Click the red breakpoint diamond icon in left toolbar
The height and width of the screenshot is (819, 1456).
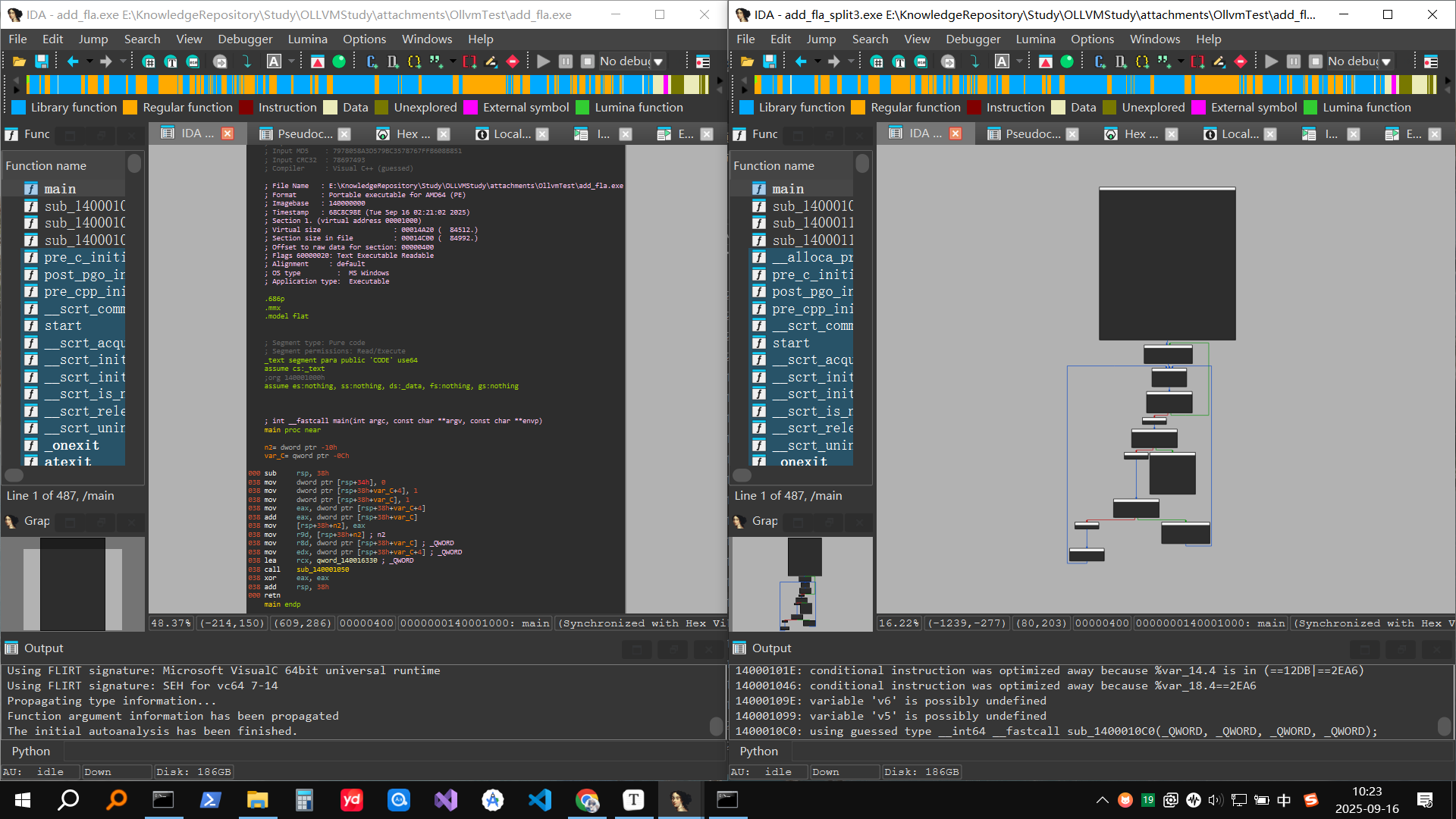click(x=513, y=61)
